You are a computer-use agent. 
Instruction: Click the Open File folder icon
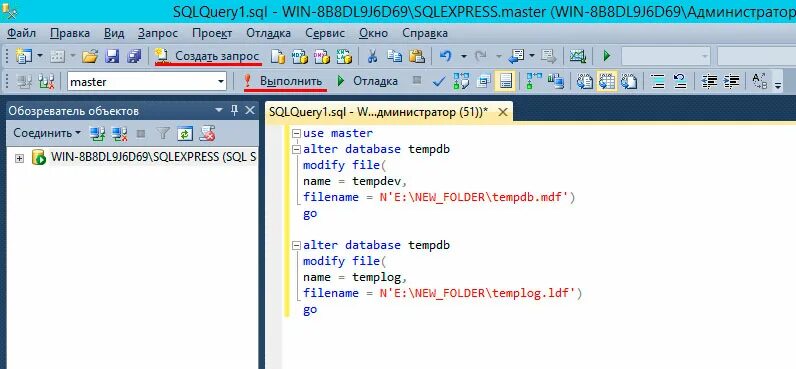click(89, 56)
